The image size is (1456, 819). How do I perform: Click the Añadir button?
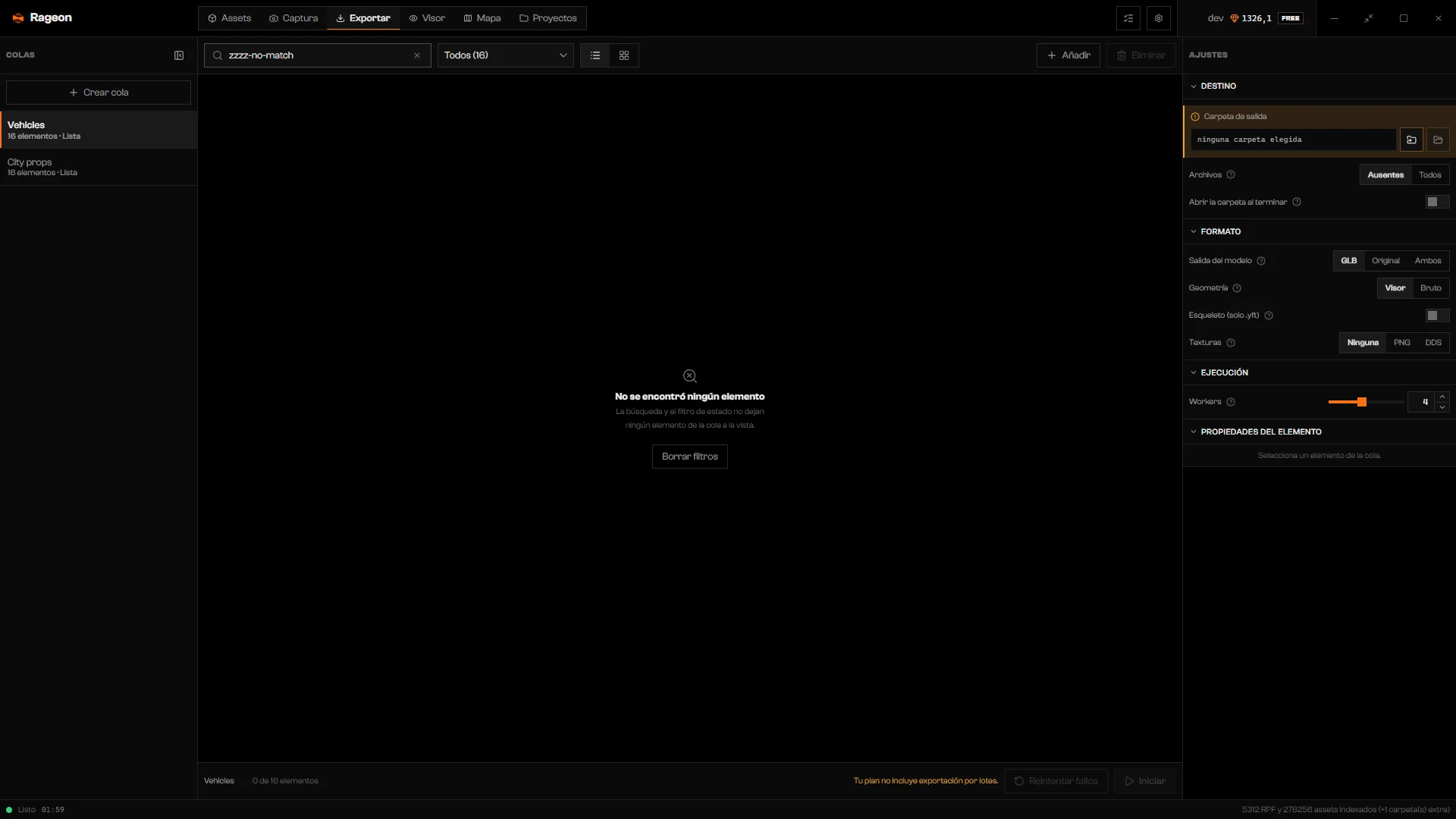point(1068,55)
